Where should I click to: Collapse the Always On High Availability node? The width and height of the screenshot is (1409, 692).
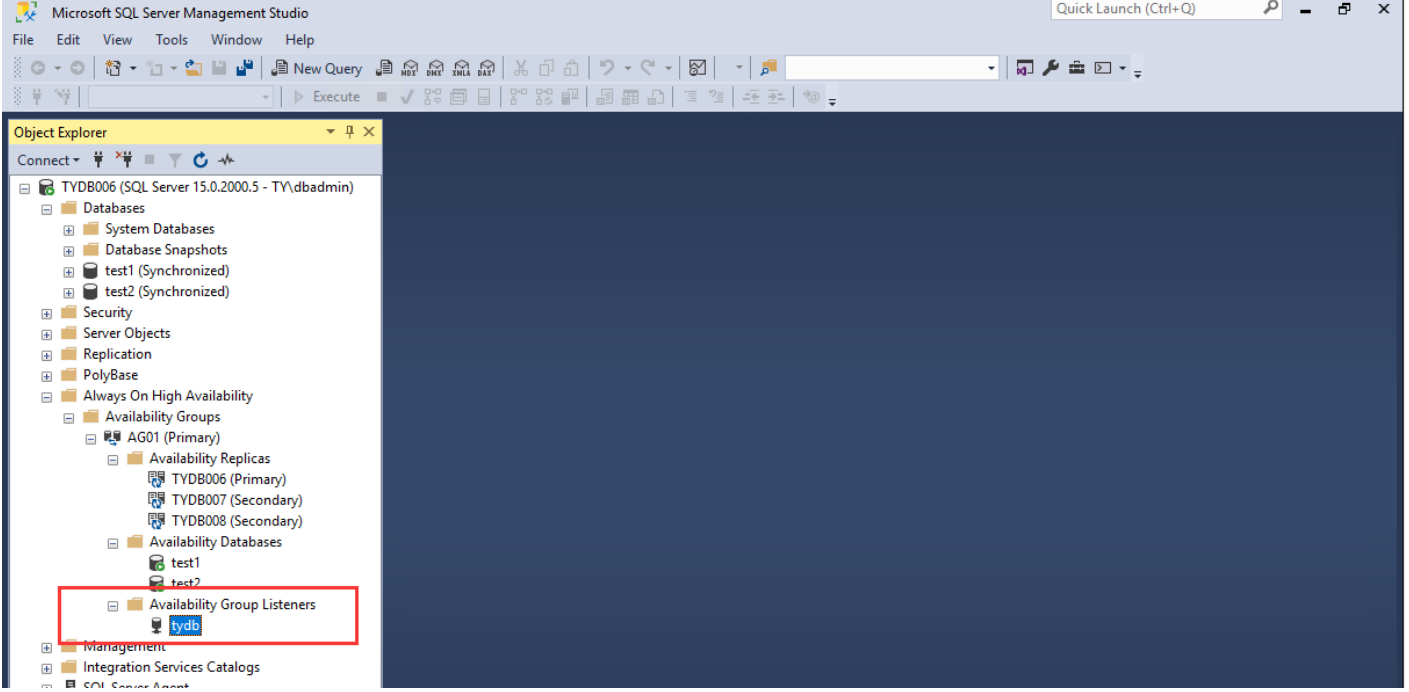47,397
